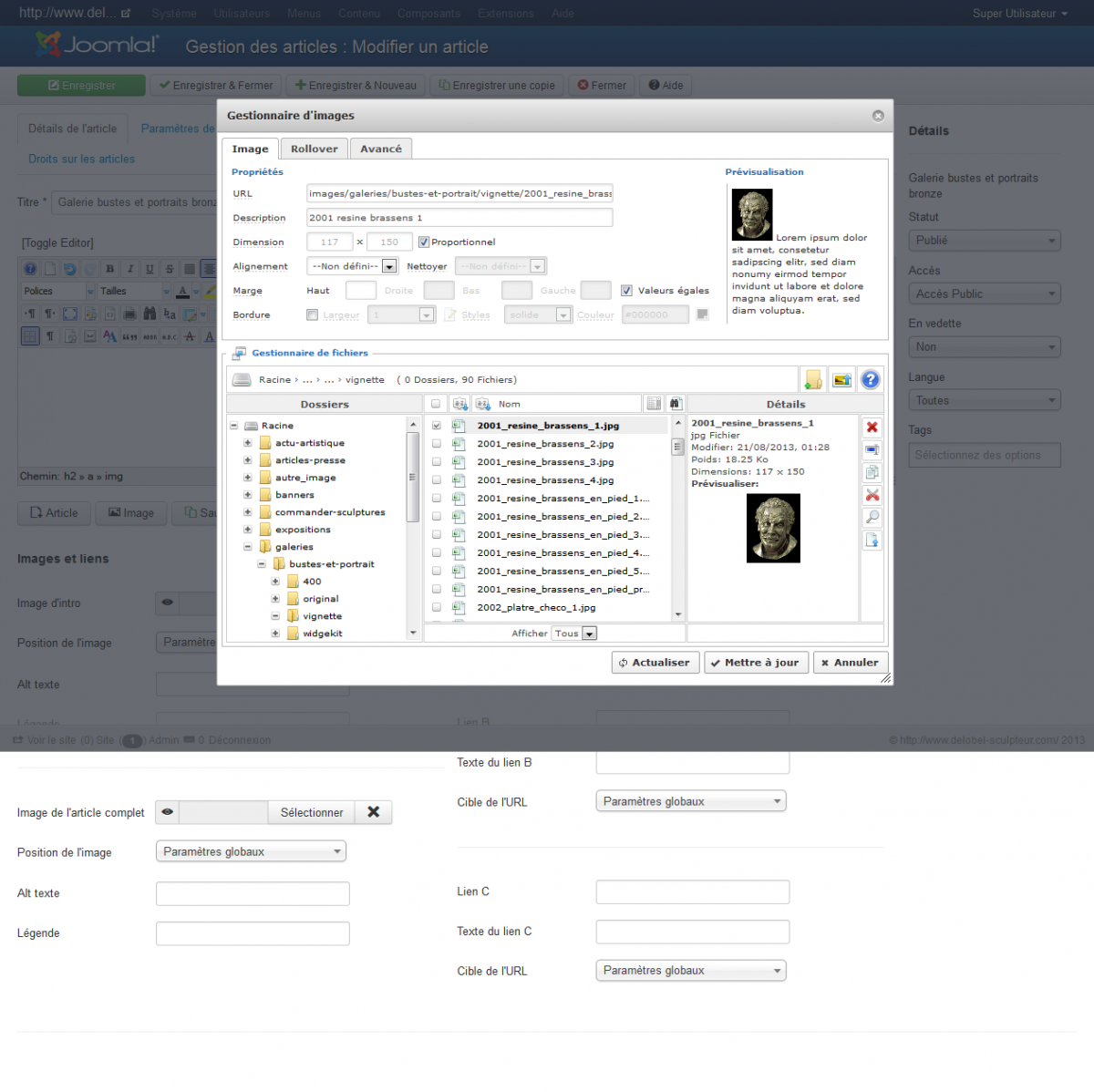Click the upload image icon

point(841,380)
